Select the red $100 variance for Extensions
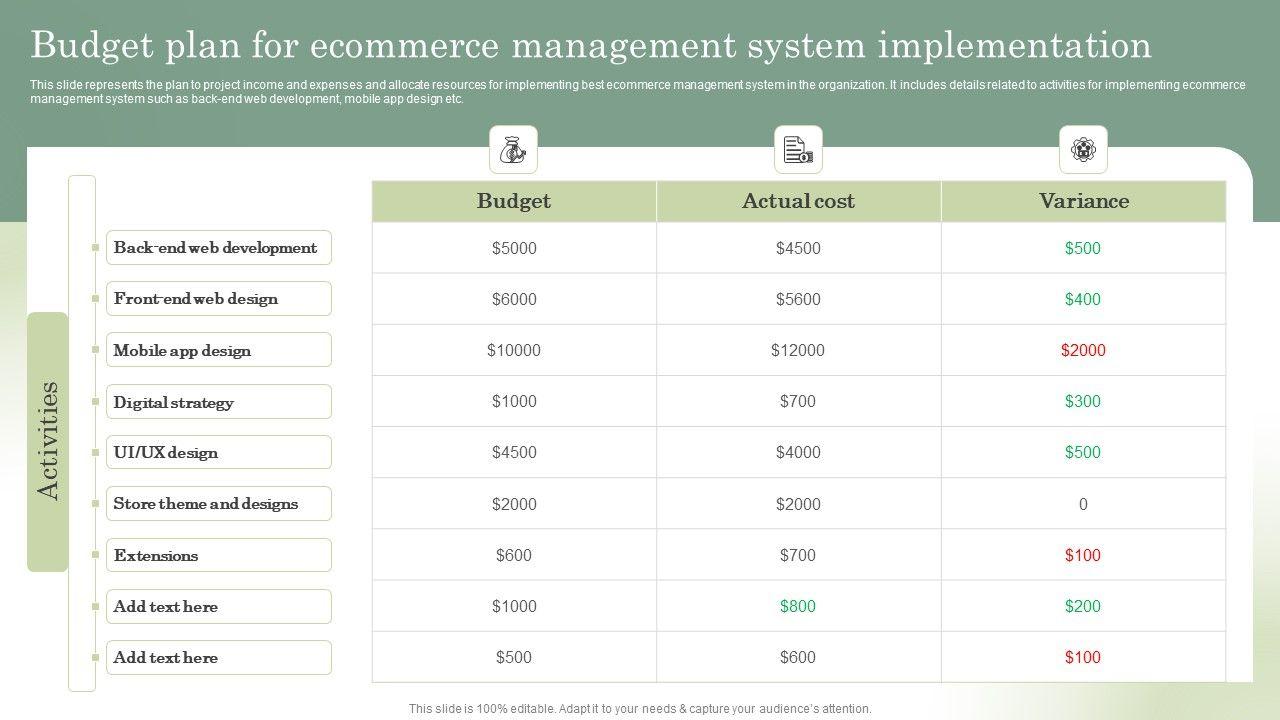This screenshot has width=1280, height=720. [x=1083, y=555]
